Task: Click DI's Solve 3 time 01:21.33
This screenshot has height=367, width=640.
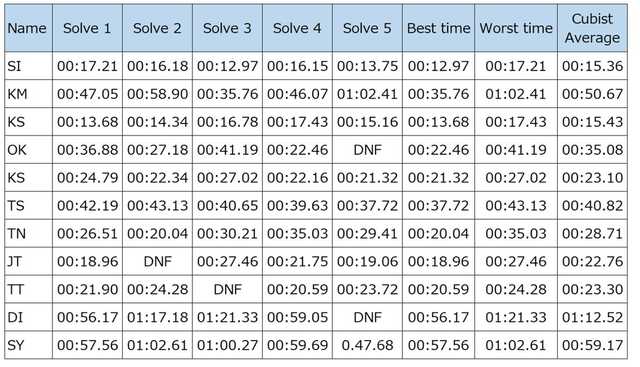Action: pos(227,317)
